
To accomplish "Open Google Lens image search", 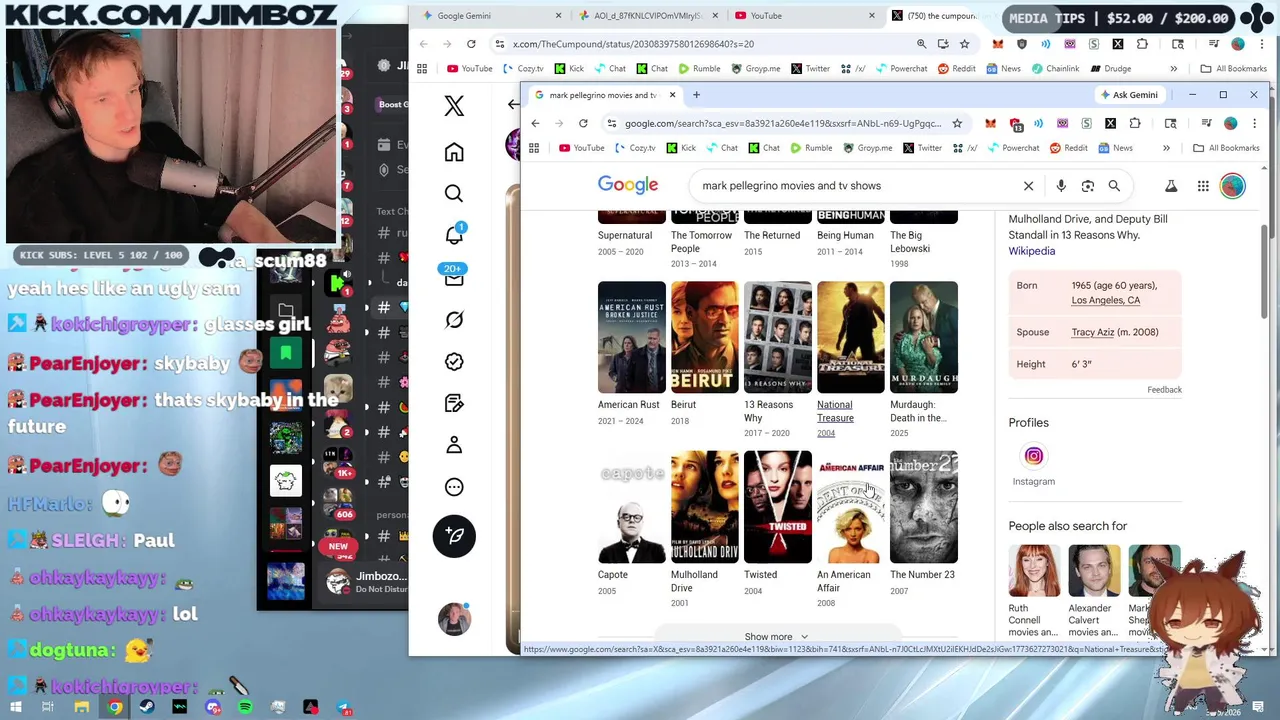I will pyautogui.click(x=1088, y=186).
